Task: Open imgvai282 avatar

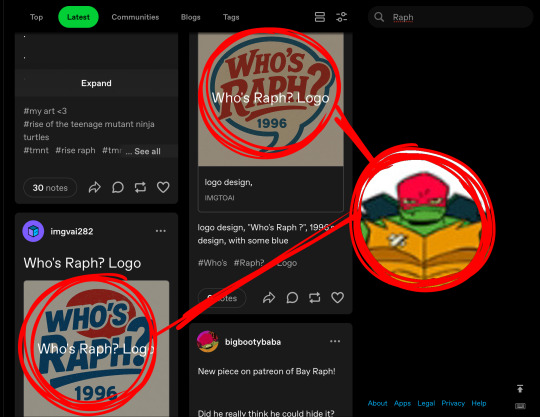Action: [33, 231]
